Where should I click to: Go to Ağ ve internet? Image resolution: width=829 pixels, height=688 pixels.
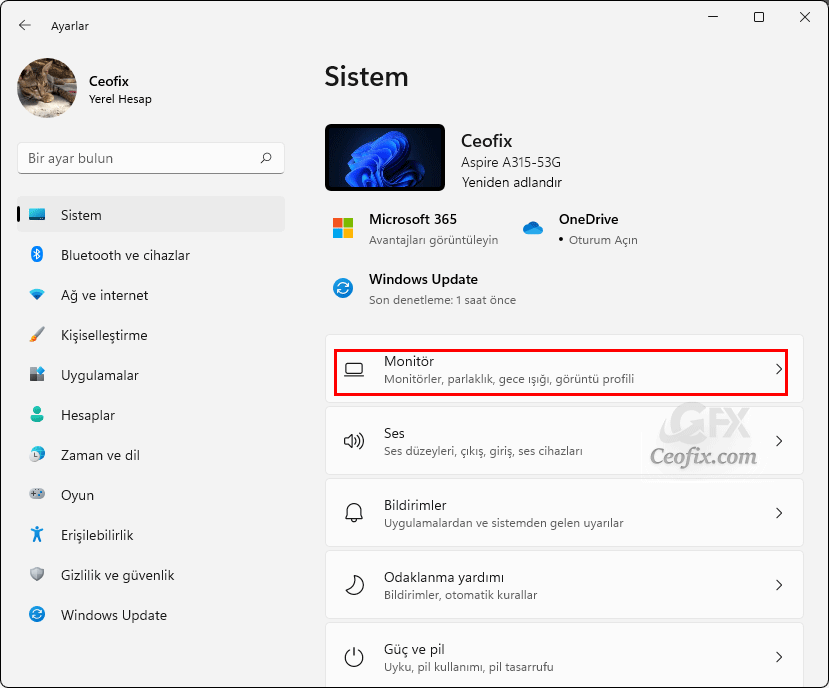(x=151, y=295)
